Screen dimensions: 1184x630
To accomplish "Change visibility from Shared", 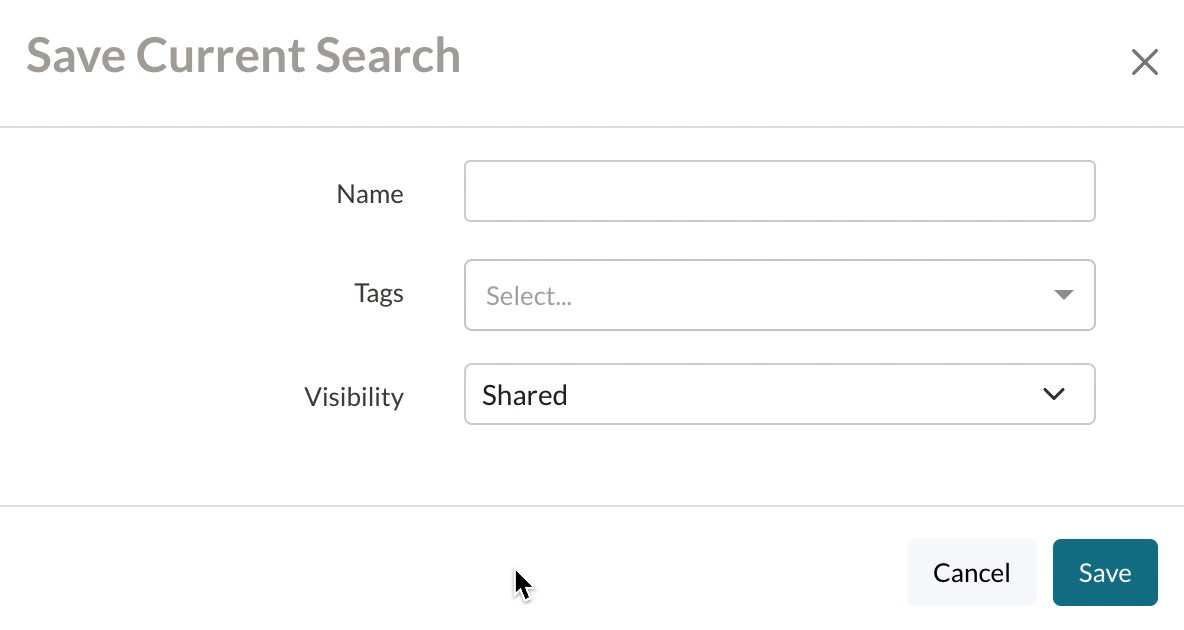I will click(x=779, y=394).
